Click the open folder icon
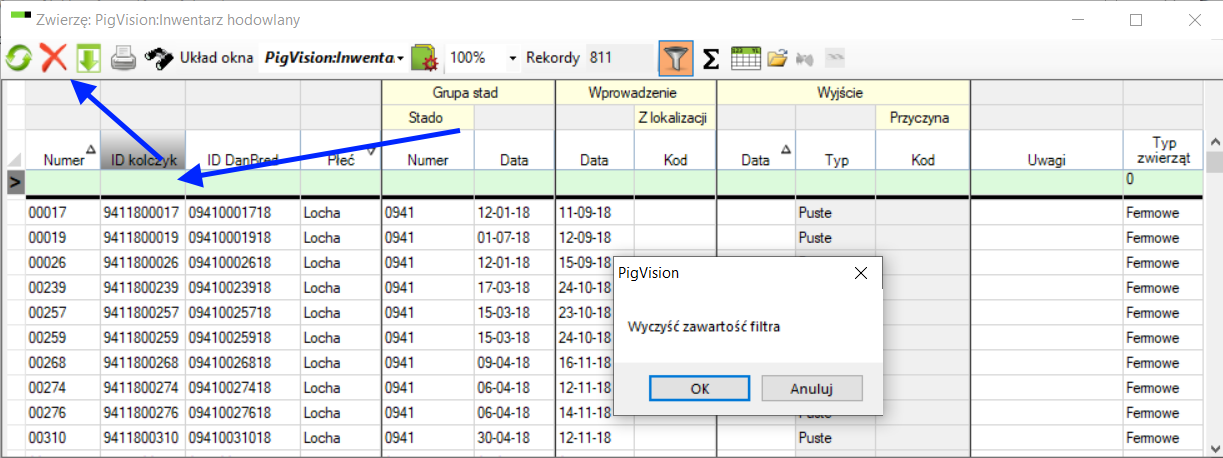 778,59
